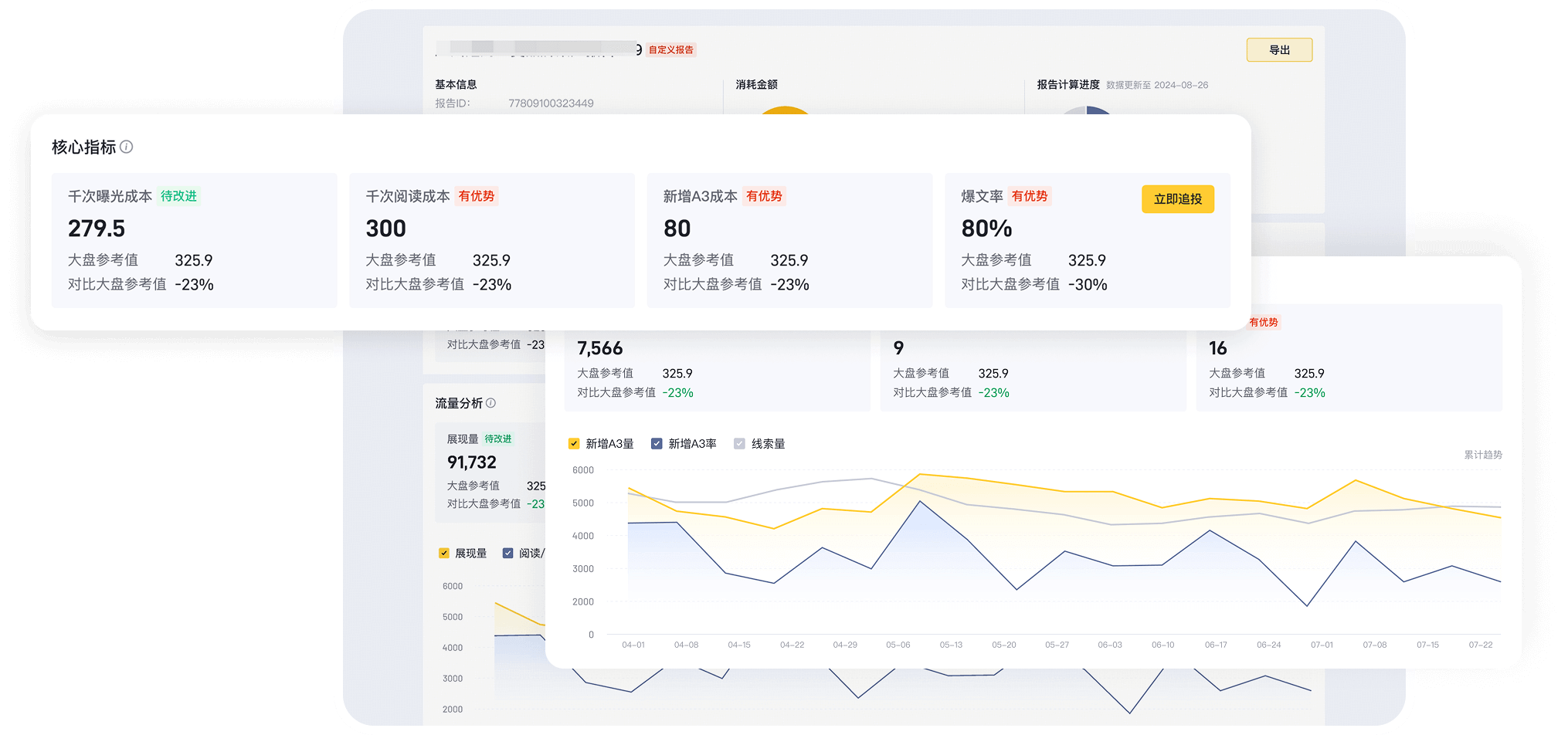Screen dimensions: 1568x735
Task: Click the 自定义报告 tag
Action: 671,49
